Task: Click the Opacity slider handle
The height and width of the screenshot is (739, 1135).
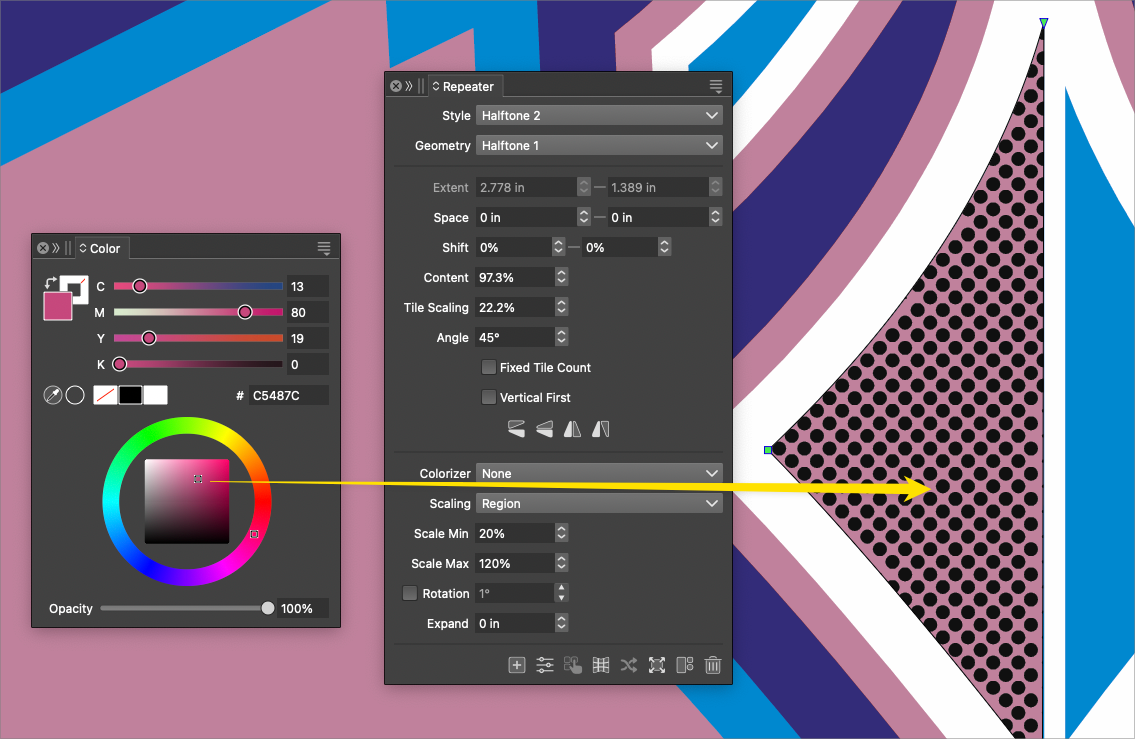Action: pos(268,608)
